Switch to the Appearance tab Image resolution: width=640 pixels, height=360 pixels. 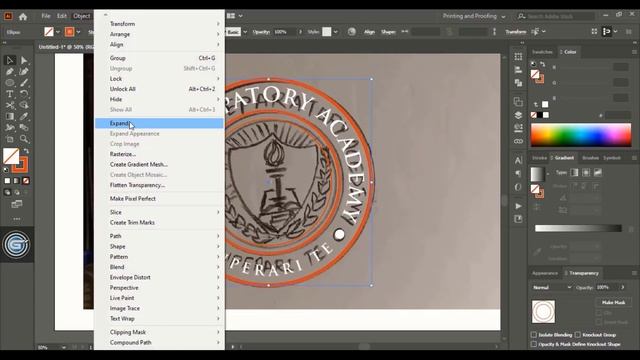point(544,273)
